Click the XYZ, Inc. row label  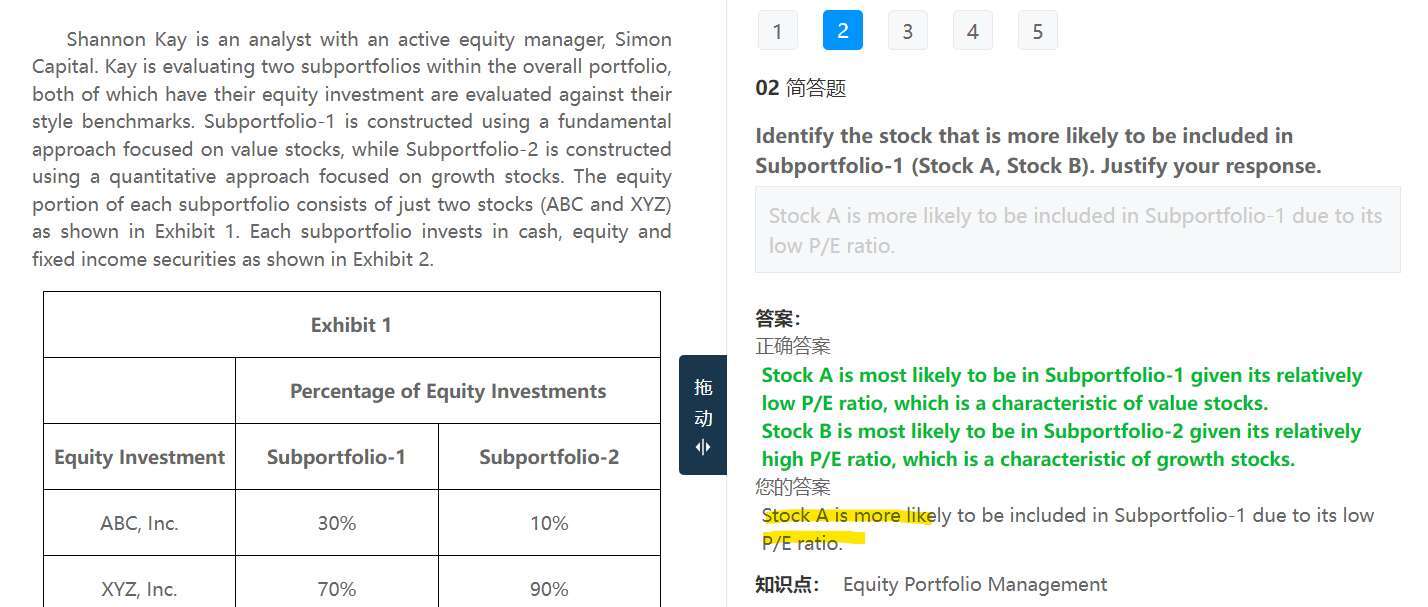139,589
